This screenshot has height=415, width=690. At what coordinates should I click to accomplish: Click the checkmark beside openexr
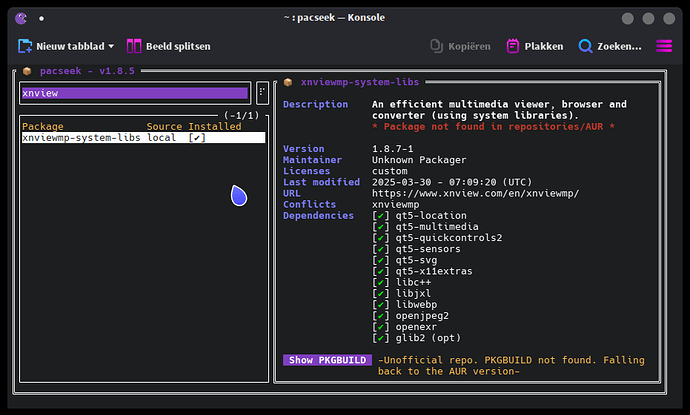pos(381,327)
